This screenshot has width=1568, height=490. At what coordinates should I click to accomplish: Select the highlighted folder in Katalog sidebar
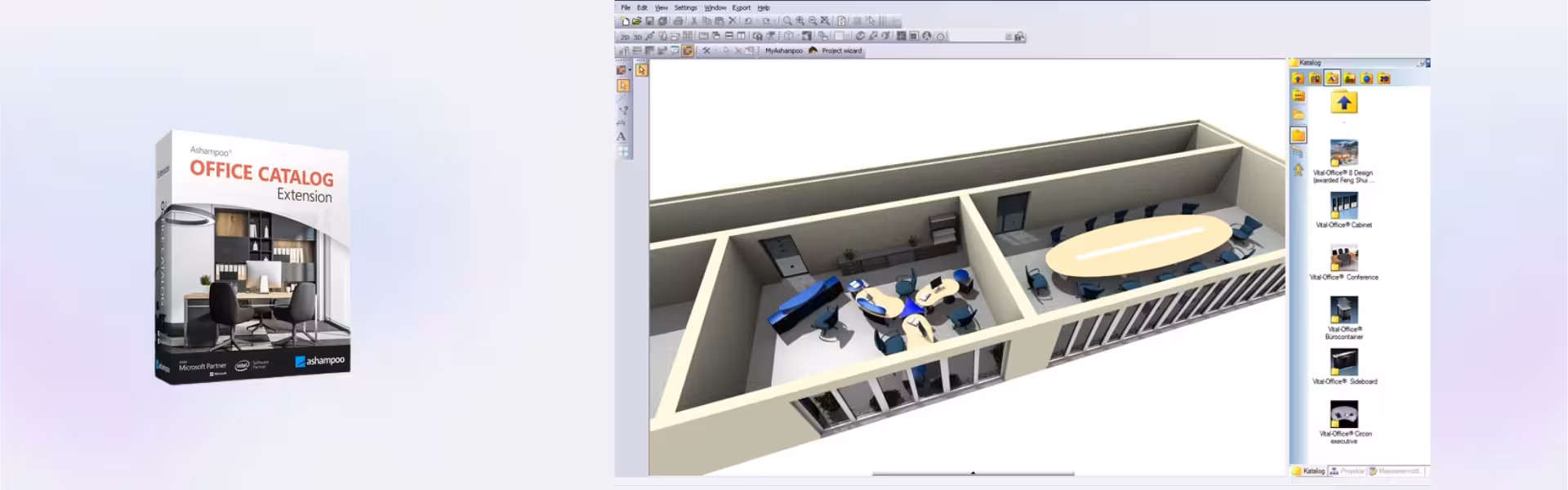tap(1298, 135)
